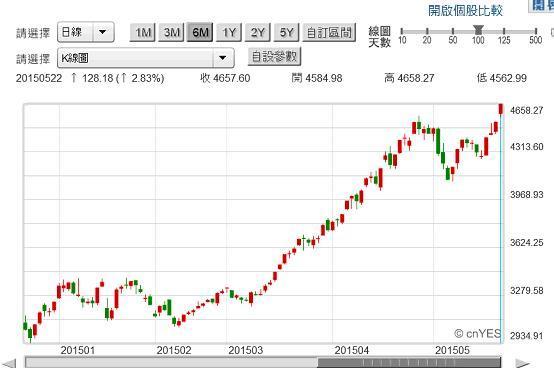This screenshot has height=368, width=554.
Task: Click the 低 4562.99 low value
Action: tap(502, 78)
